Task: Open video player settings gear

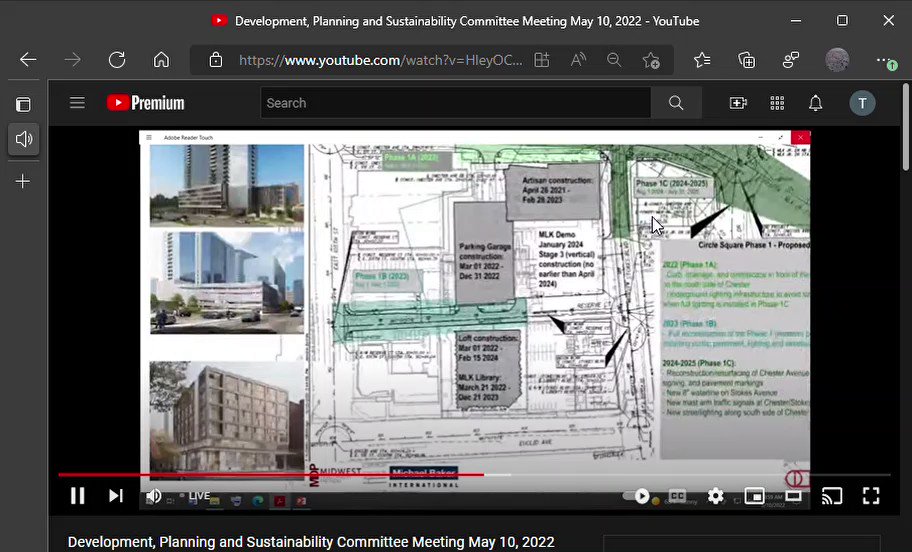Action: (x=715, y=496)
